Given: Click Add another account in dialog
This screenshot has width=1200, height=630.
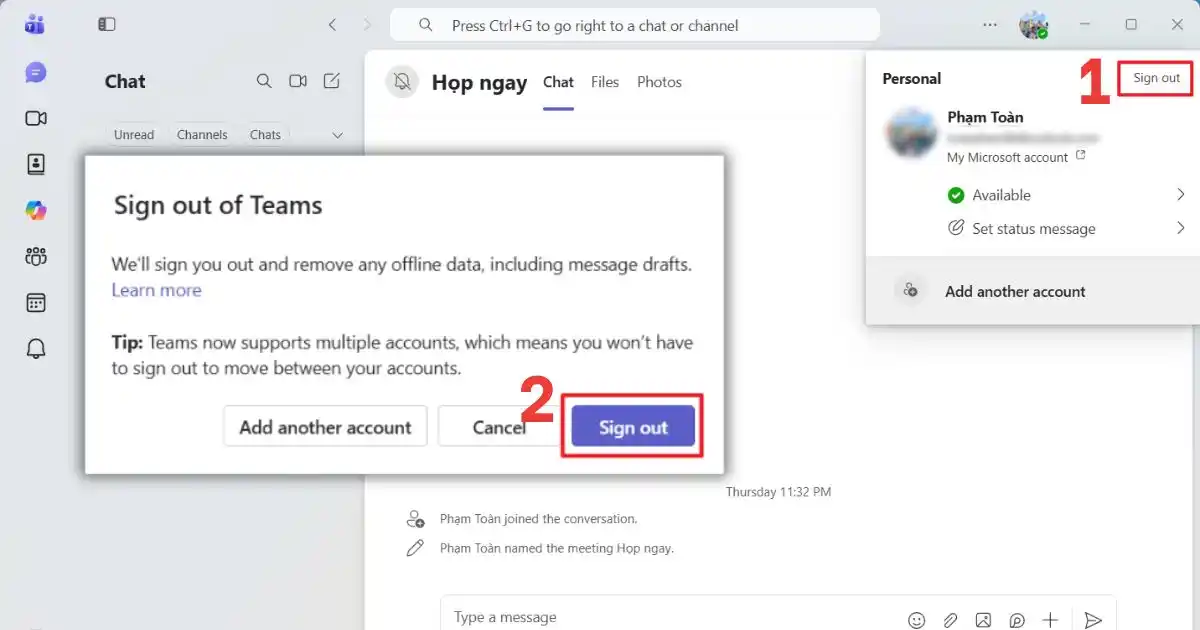Looking at the screenshot, I should click(325, 427).
